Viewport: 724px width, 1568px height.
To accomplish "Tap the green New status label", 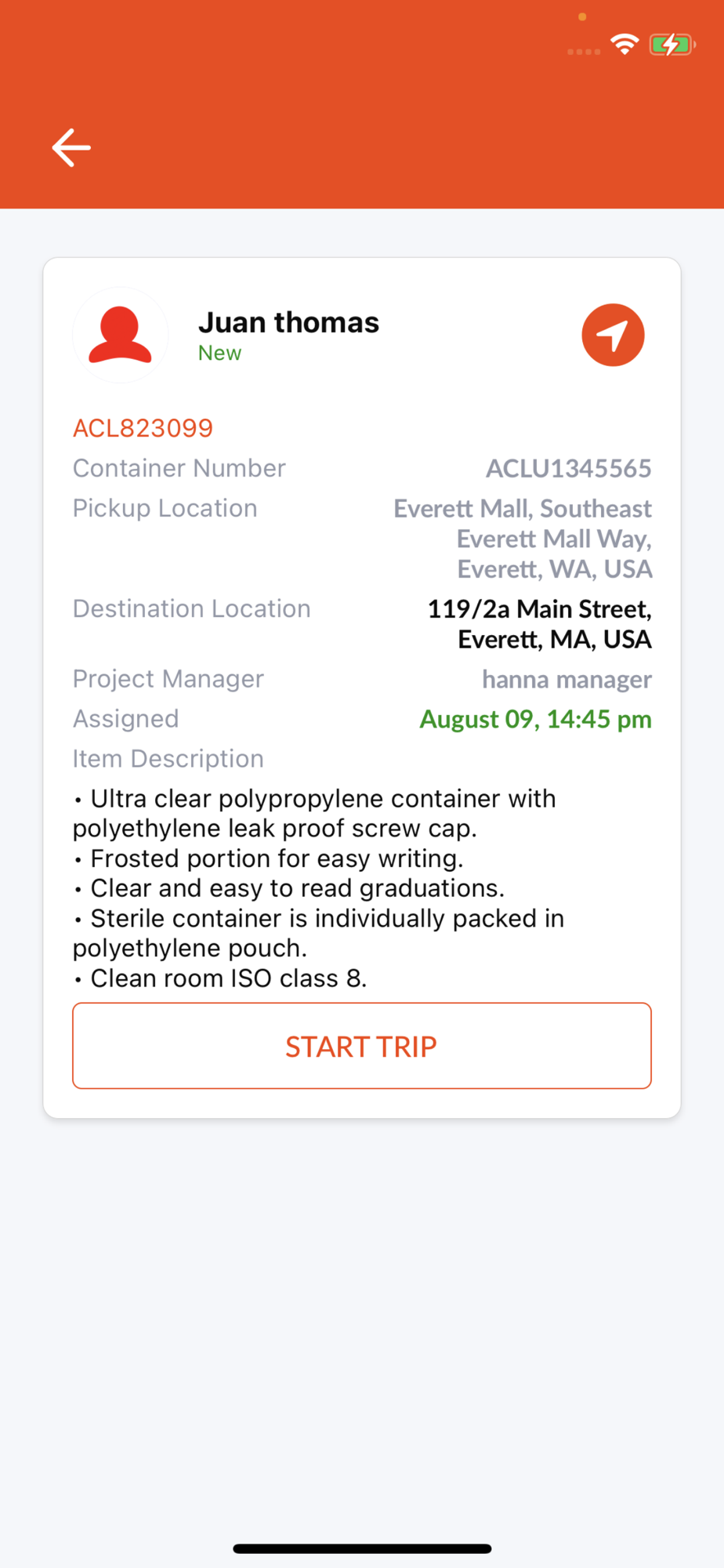I will [x=219, y=353].
